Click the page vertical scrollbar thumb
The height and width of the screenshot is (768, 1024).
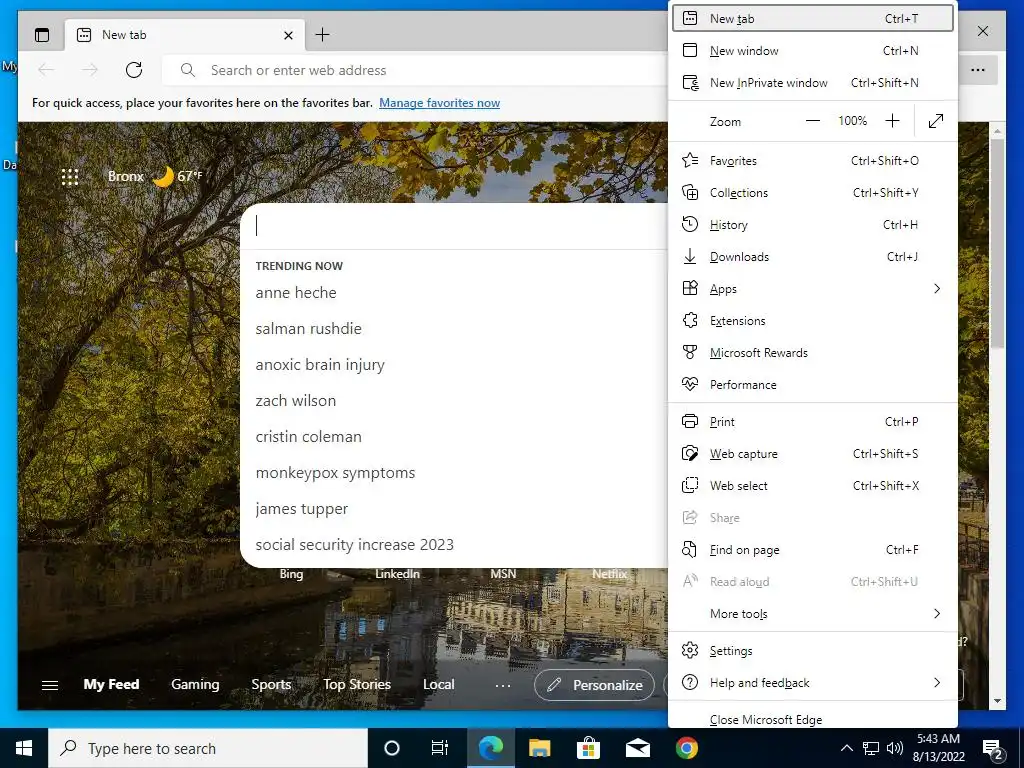pos(997,243)
